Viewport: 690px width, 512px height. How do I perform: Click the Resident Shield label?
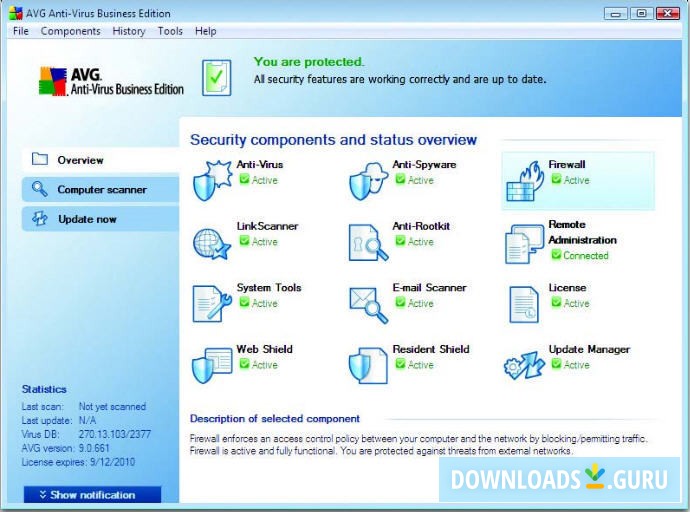point(431,349)
